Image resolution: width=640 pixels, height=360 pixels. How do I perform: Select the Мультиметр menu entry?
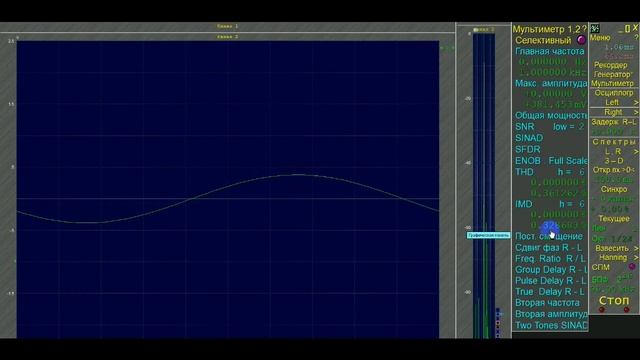612,83
